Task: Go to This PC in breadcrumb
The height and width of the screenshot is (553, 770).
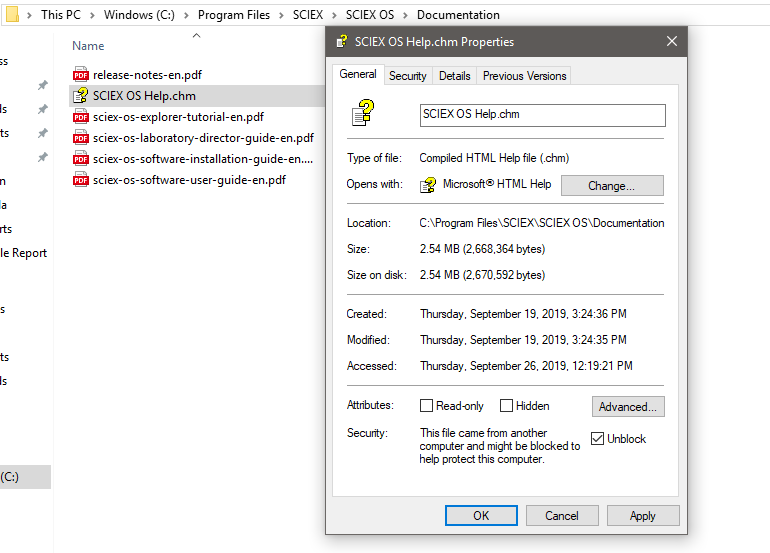Action: (x=61, y=15)
